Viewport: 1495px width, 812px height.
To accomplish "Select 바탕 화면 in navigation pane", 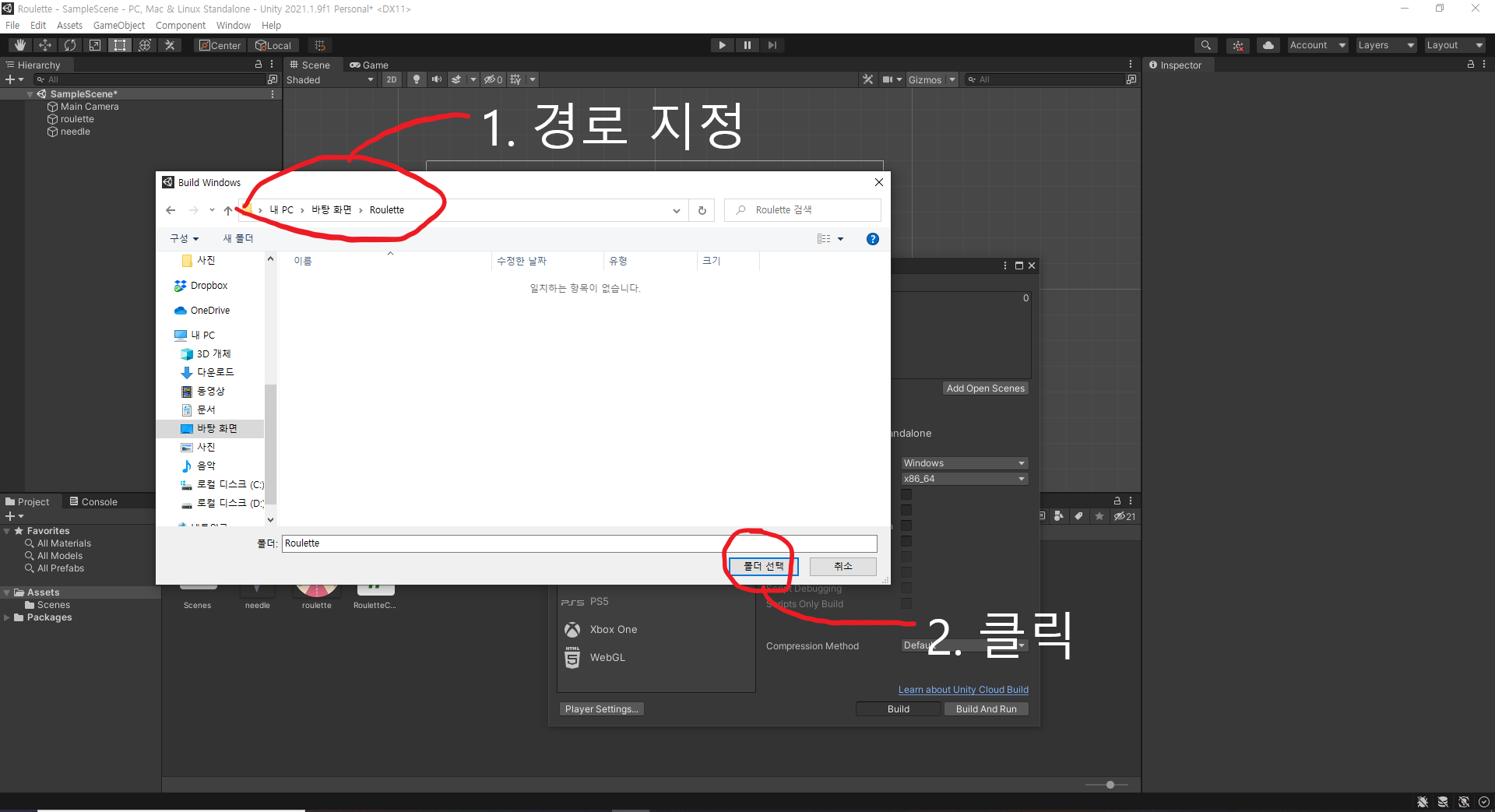I will 210,429.
